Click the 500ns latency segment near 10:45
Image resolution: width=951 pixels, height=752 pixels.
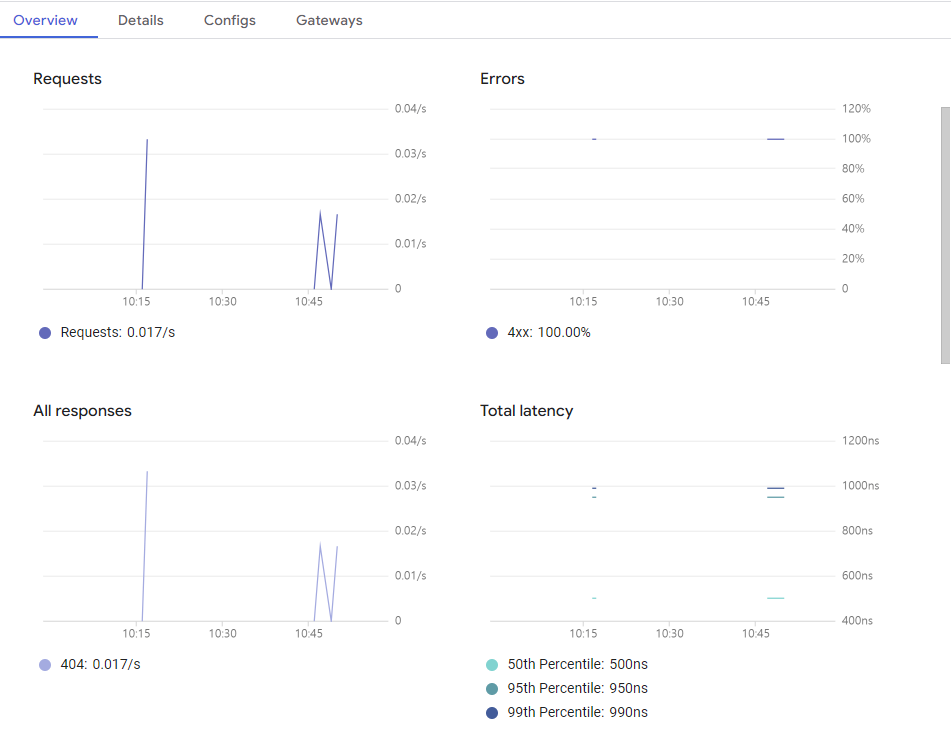tap(775, 598)
